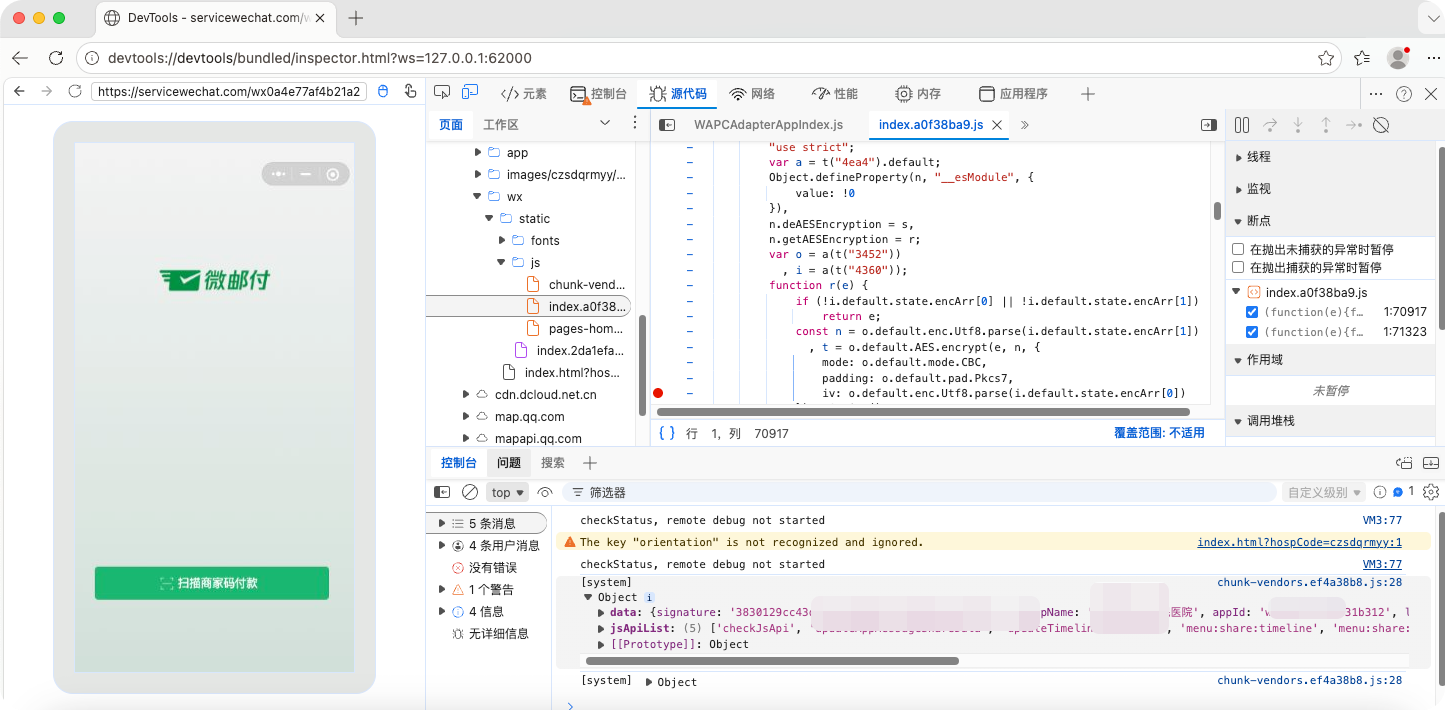Open browser favorites list icon
Screen dimensions: 1445x710
pos(1362,58)
